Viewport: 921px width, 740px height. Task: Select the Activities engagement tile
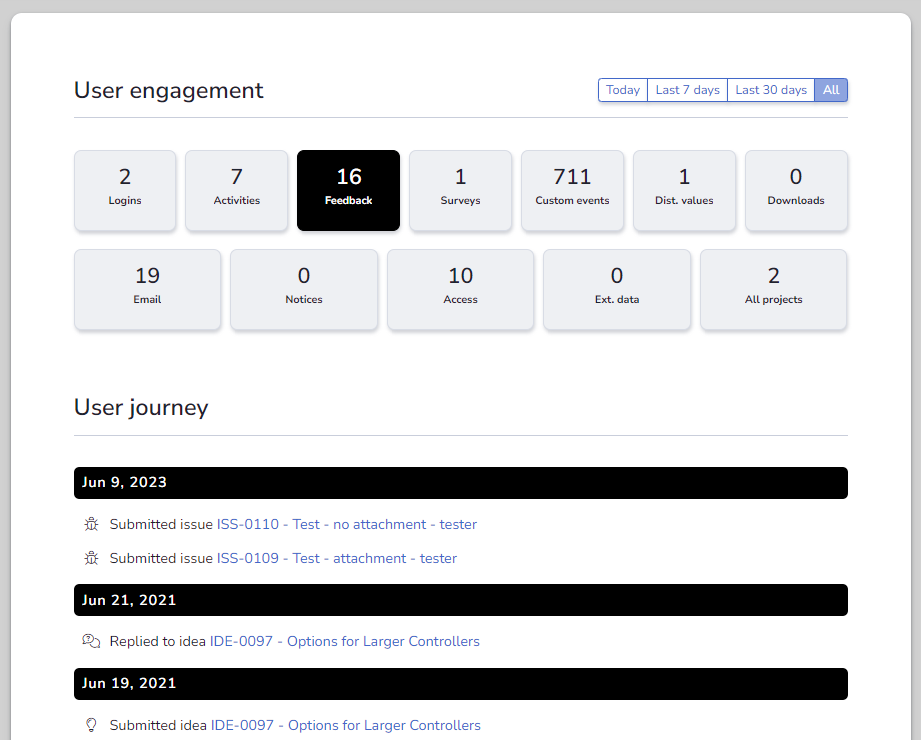[x=237, y=190]
